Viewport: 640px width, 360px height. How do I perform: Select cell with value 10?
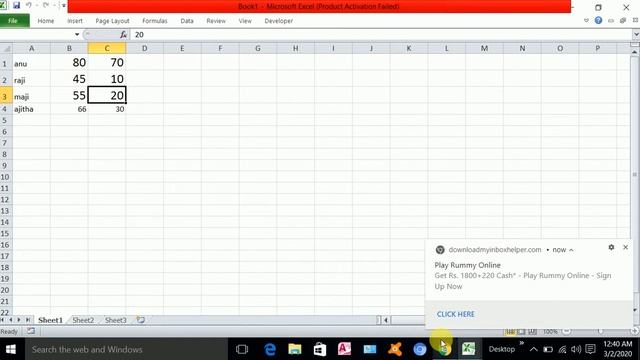tap(107, 79)
